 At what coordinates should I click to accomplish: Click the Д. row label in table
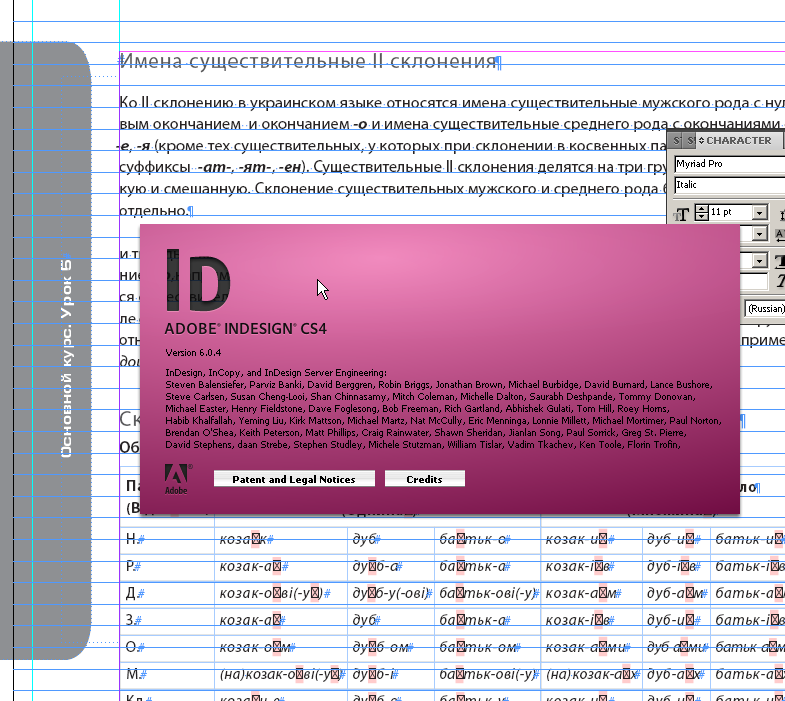(x=131, y=593)
